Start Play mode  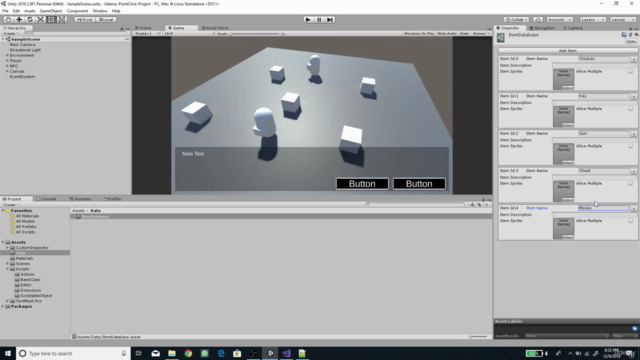coord(308,20)
